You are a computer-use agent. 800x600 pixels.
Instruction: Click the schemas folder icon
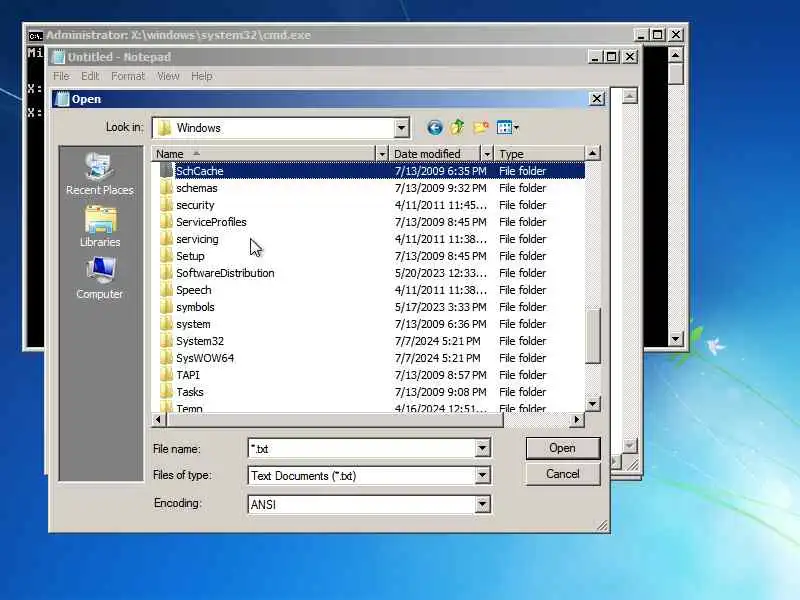coord(166,188)
